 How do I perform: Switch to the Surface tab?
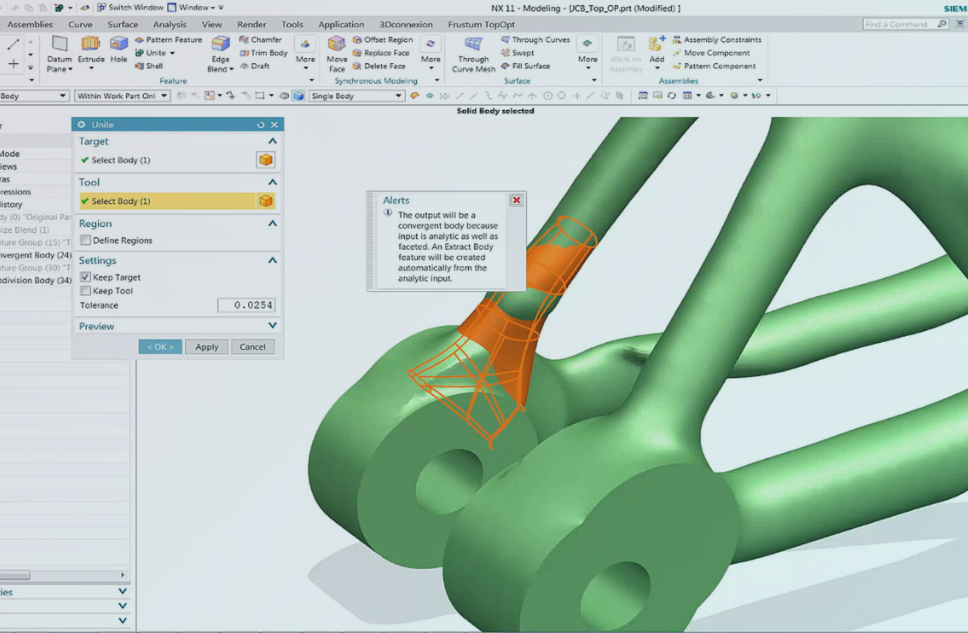[x=123, y=24]
